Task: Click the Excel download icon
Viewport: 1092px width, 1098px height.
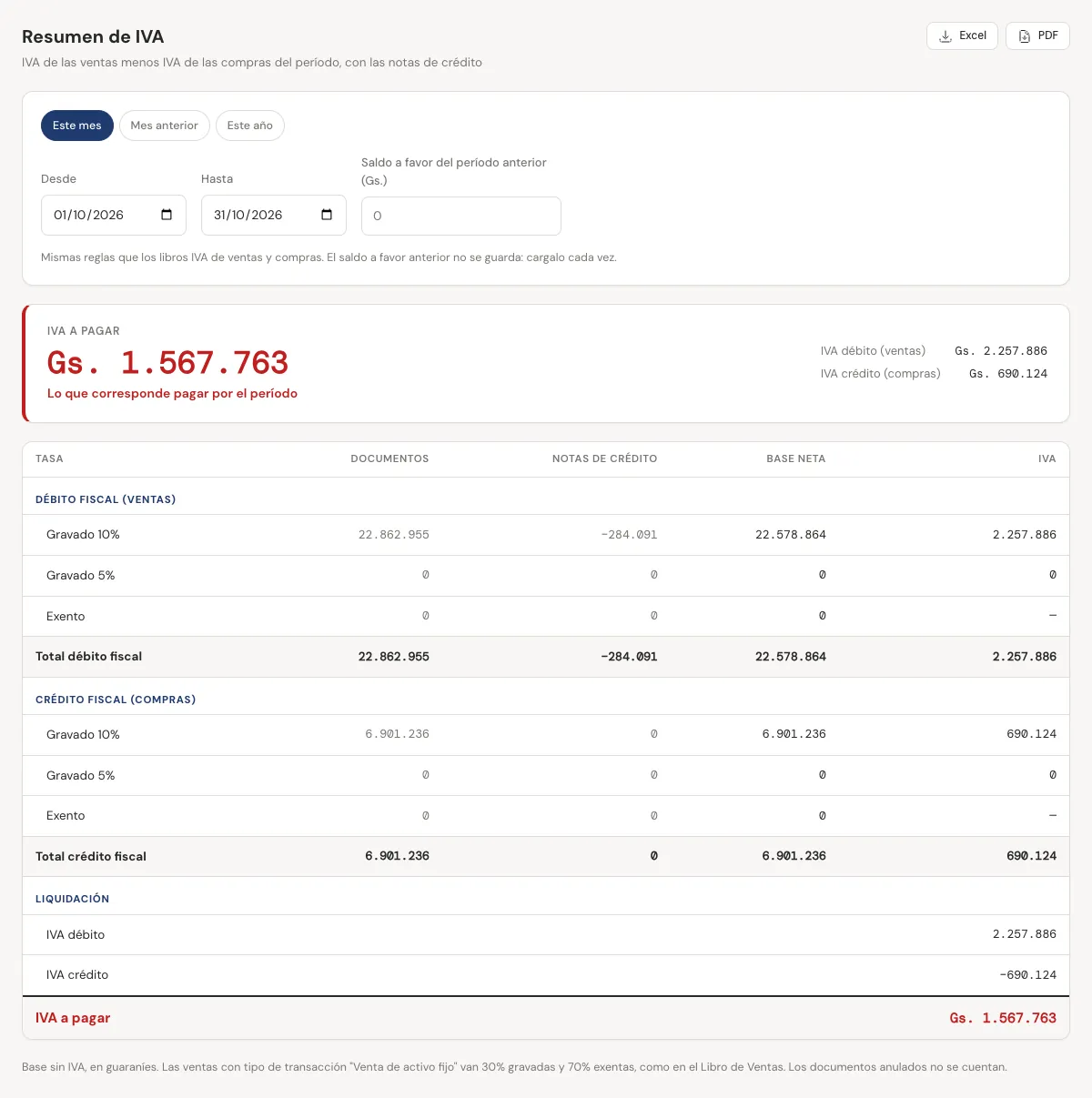Action: click(945, 36)
